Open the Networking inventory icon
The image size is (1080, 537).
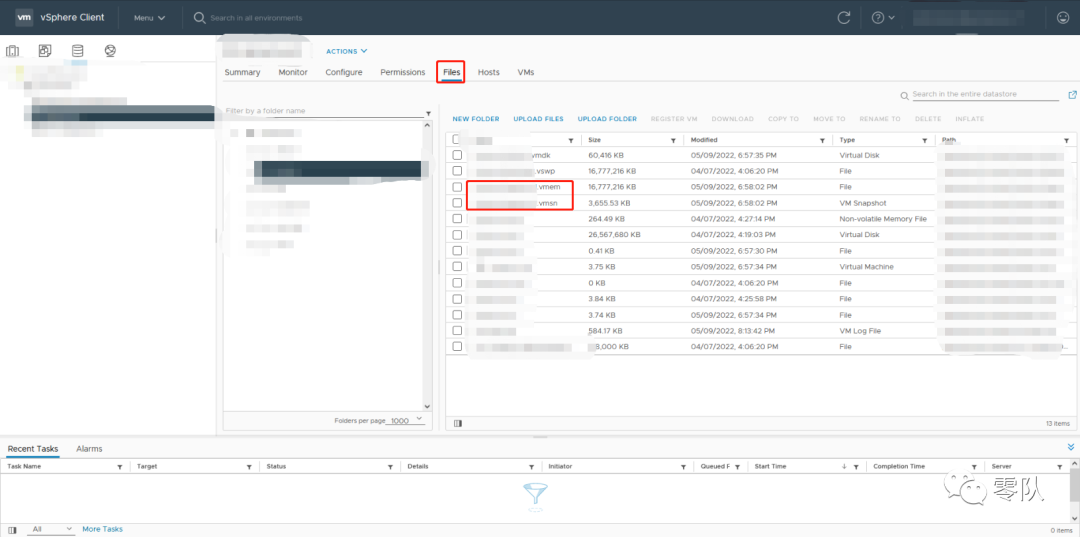[x=110, y=51]
